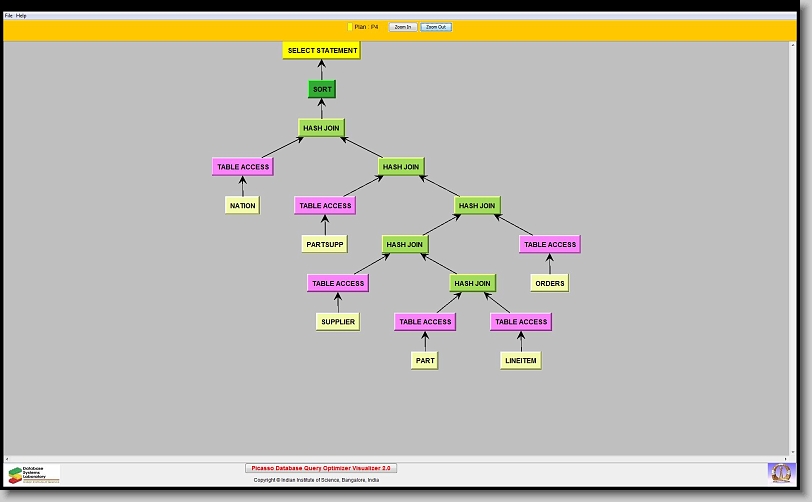812x502 pixels.
Task: Select the NATION table node
Action: [x=243, y=206]
